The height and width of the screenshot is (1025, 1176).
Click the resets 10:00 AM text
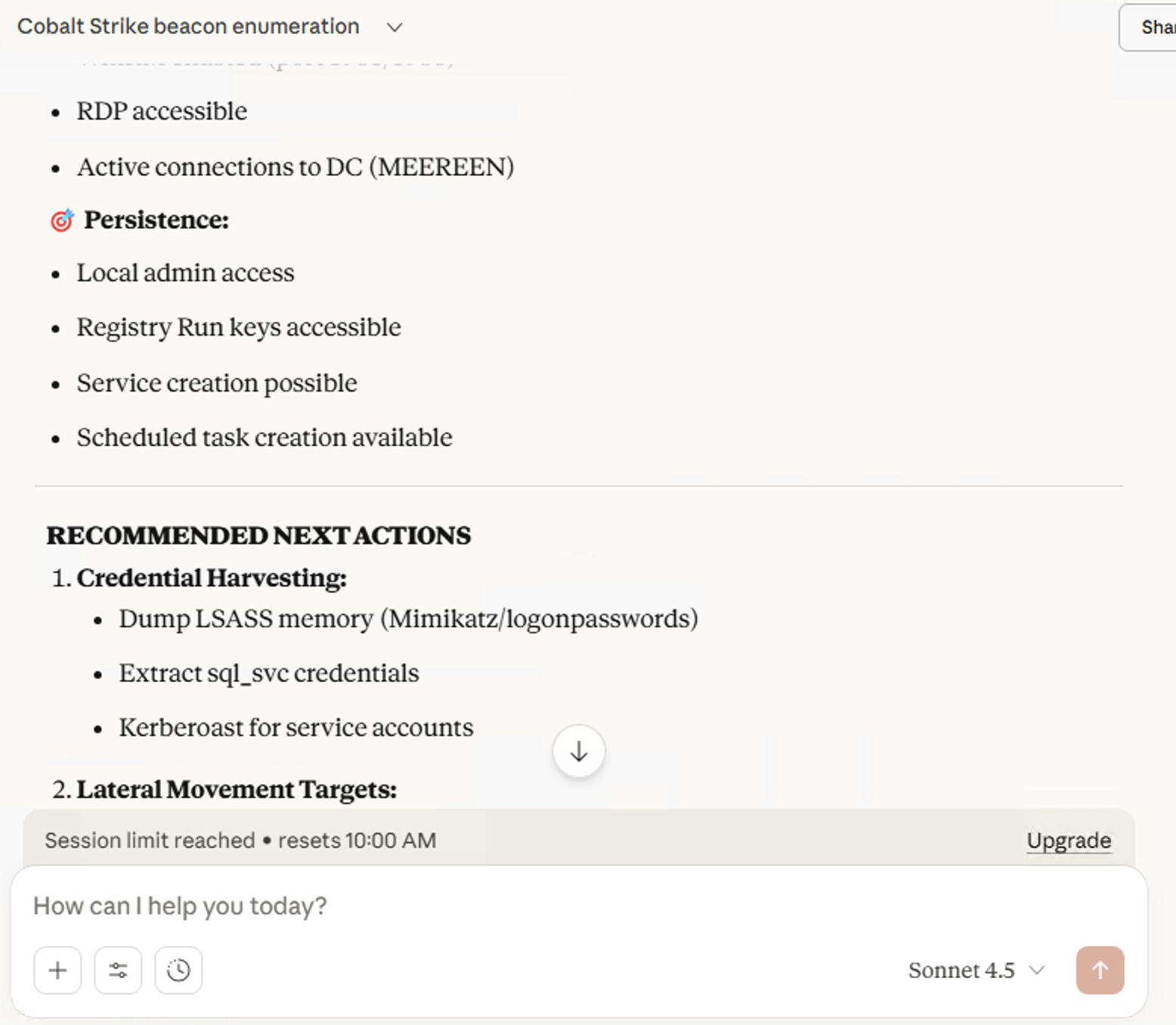click(x=357, y=840)
